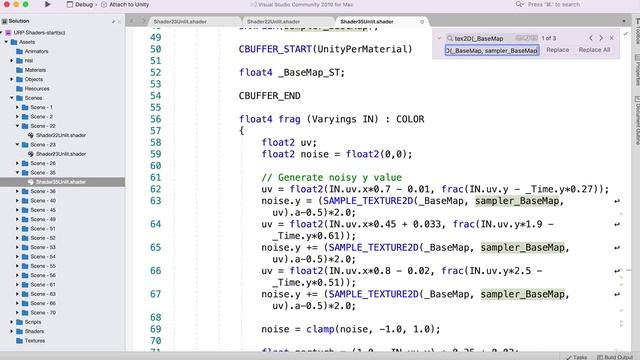Toggle search options in find field
The image size is (640, 360).
tap(527, 38)
